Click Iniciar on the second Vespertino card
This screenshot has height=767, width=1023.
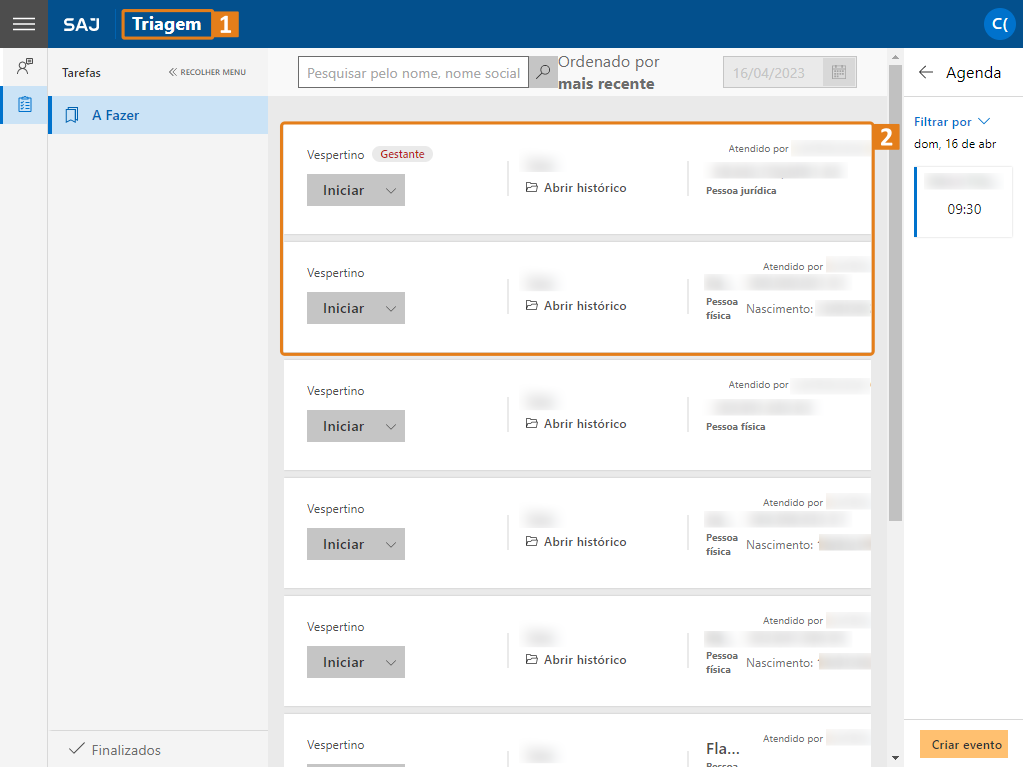343,308
